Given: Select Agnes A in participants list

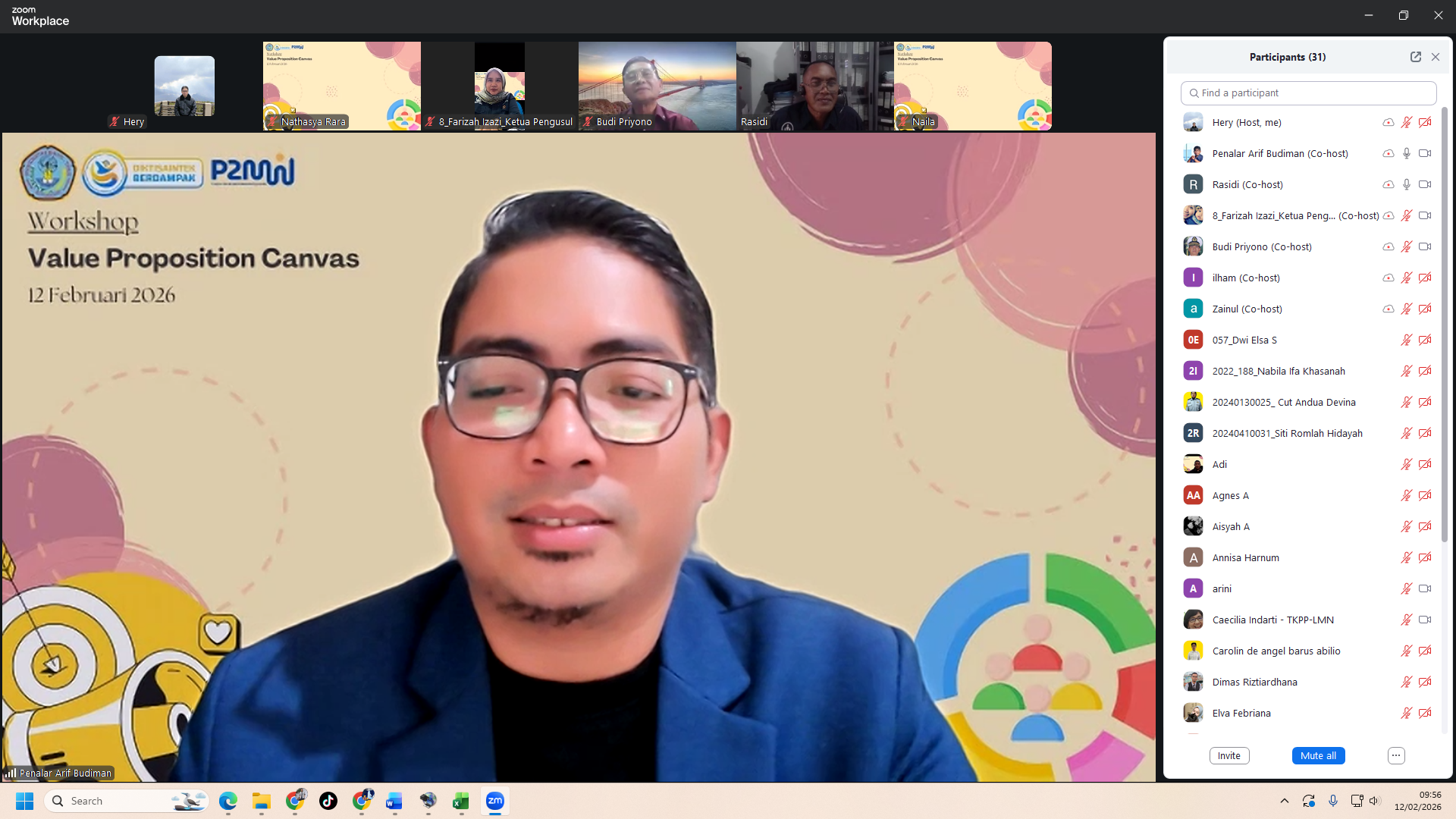Looking at the screenshot, I should pyautogui.click(x=1230, y=495).
